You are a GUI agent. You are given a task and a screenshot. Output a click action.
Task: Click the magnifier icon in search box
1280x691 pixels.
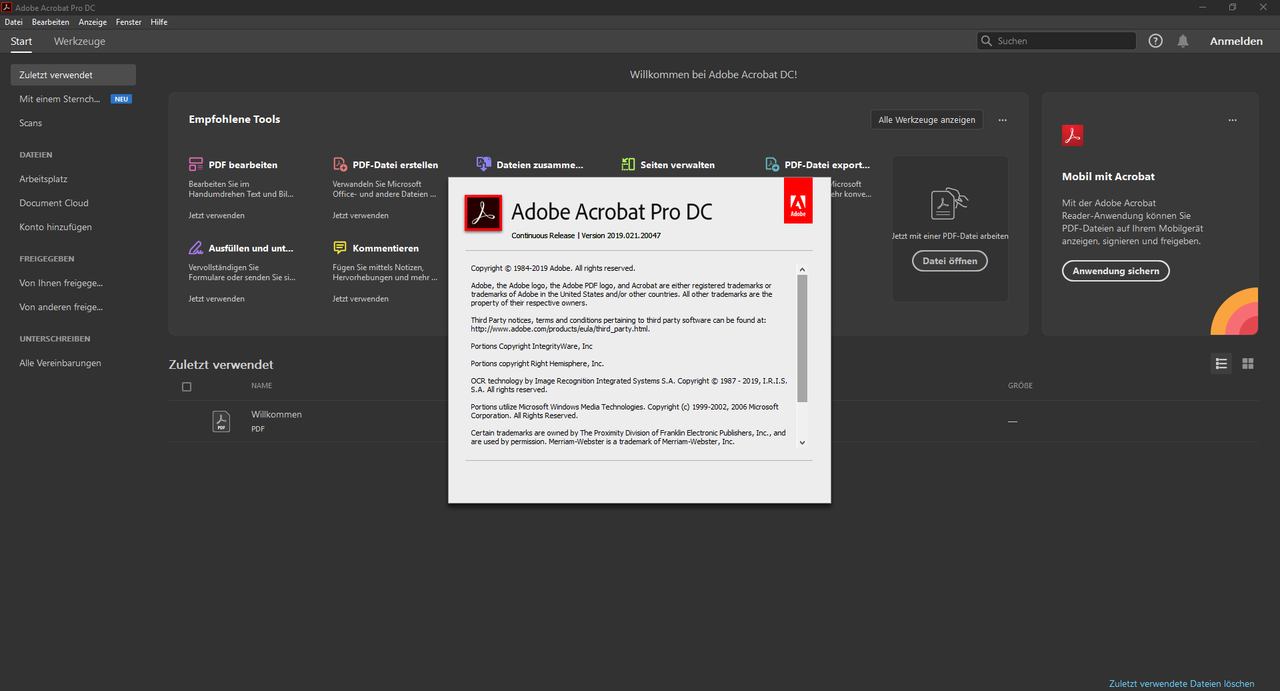click(x=987, y=41)
